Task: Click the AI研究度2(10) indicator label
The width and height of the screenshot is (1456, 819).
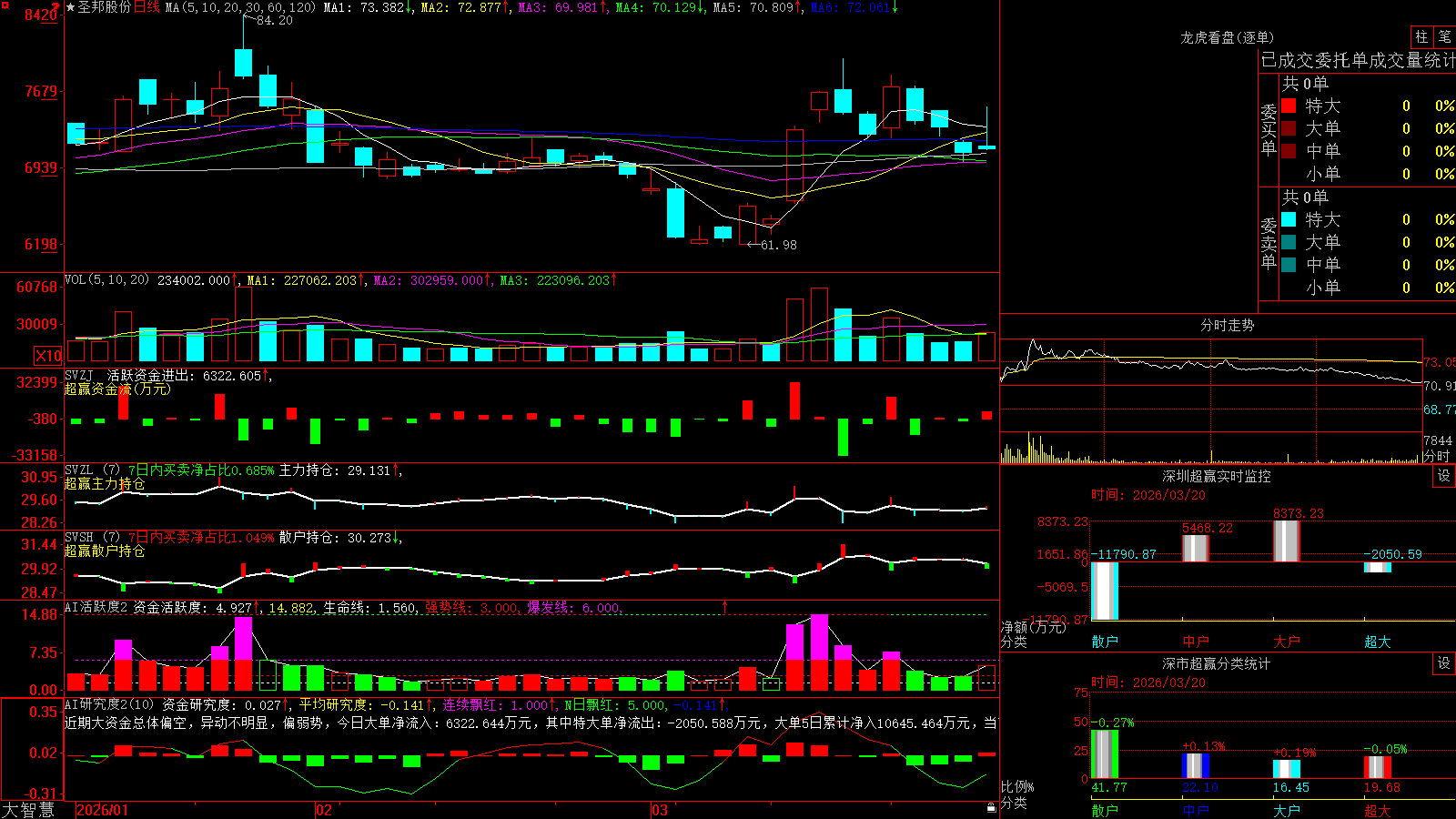Action: pos(109,704)
